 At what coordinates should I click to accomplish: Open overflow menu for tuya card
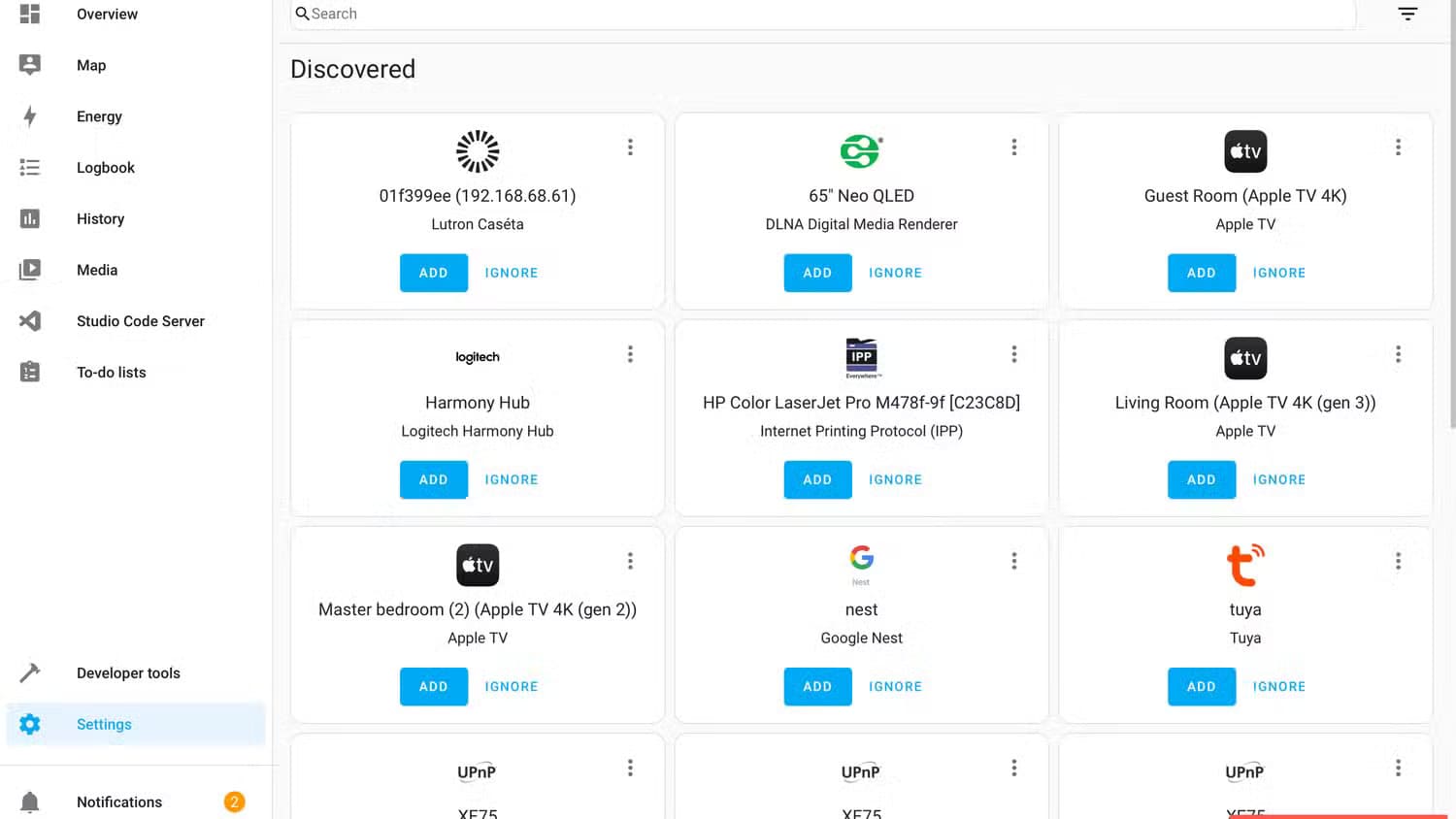[1398, 561]
